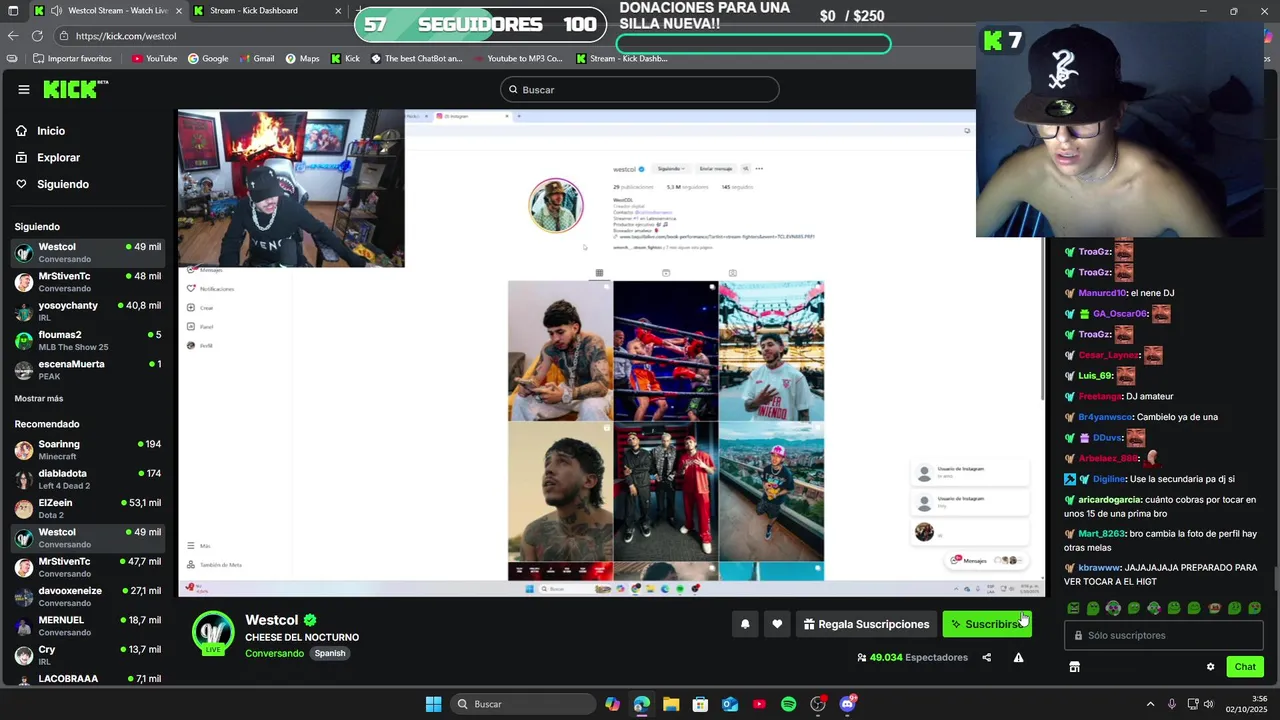Open recommended channel MERNUEL

point(88,626)
